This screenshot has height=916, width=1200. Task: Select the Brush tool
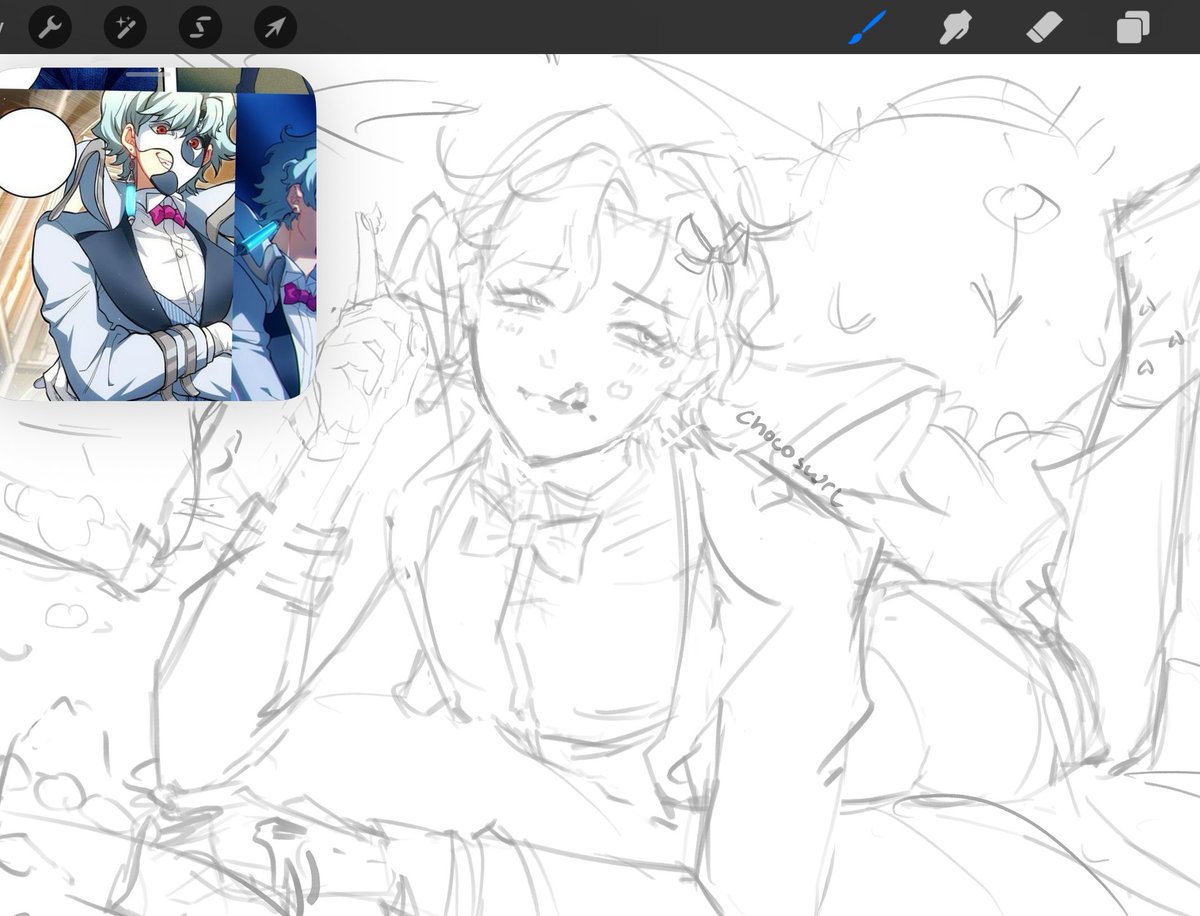[x=866, y=27]
